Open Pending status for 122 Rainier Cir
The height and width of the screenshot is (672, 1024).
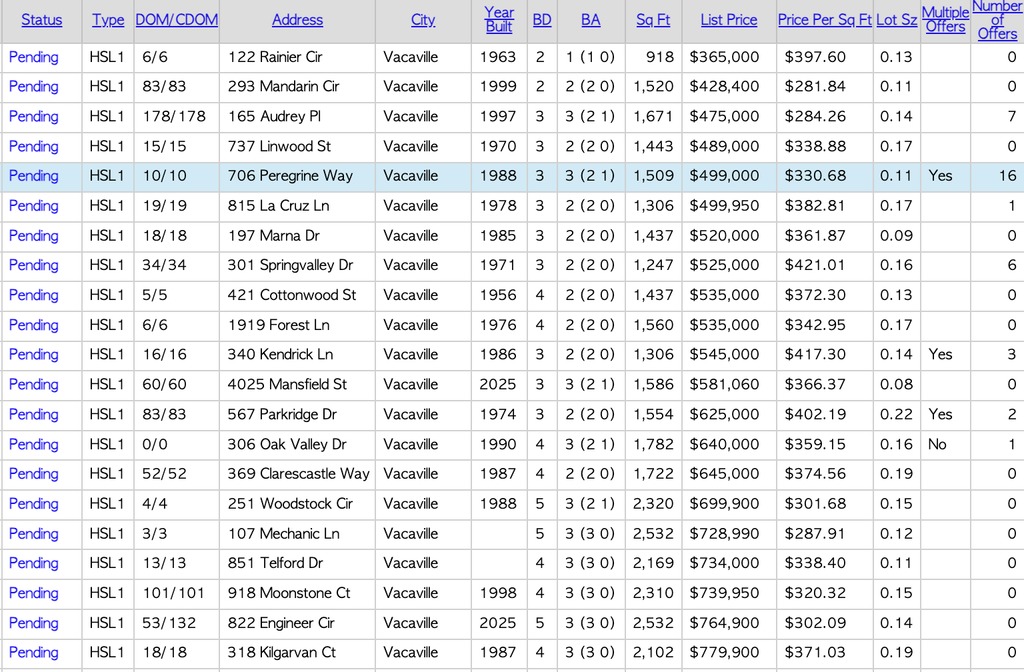34,57
